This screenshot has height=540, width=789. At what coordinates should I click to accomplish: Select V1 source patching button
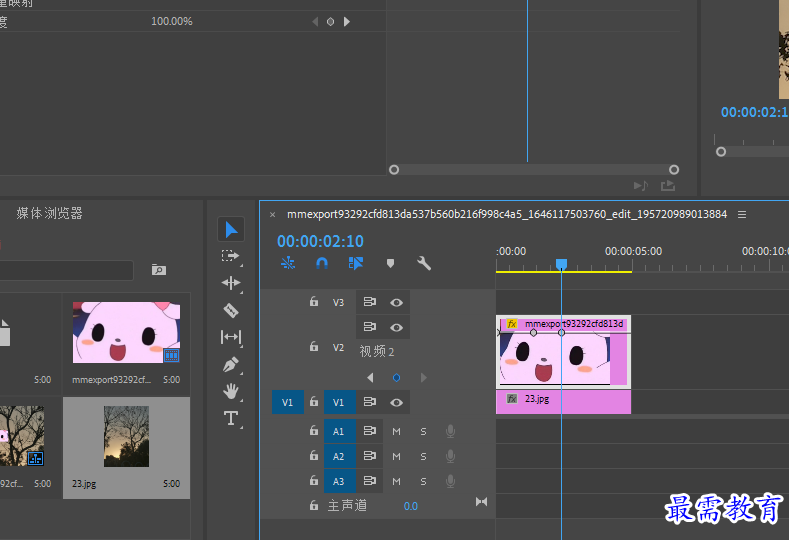pos(288,402)
